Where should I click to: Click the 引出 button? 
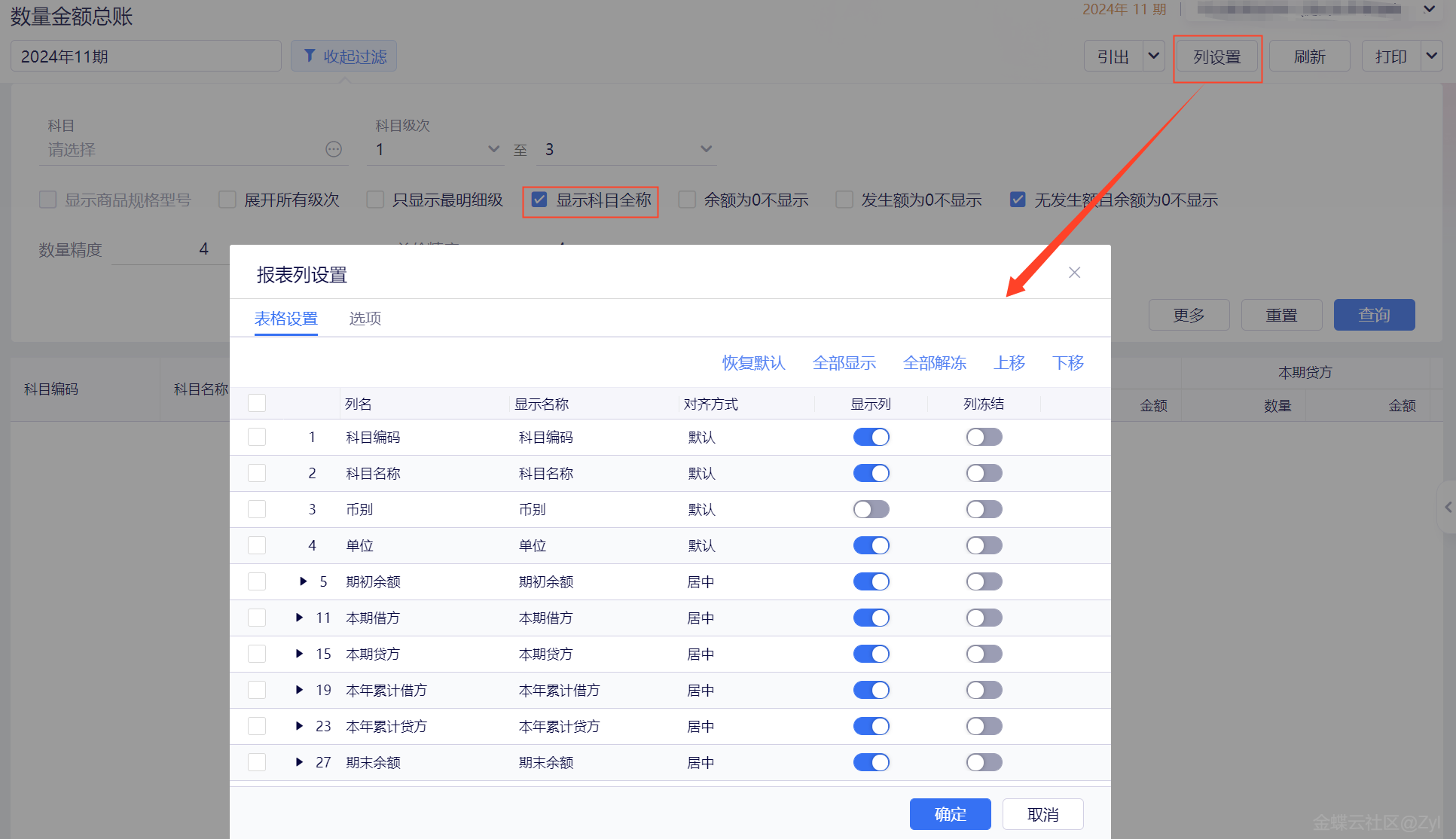(1113, 56)
